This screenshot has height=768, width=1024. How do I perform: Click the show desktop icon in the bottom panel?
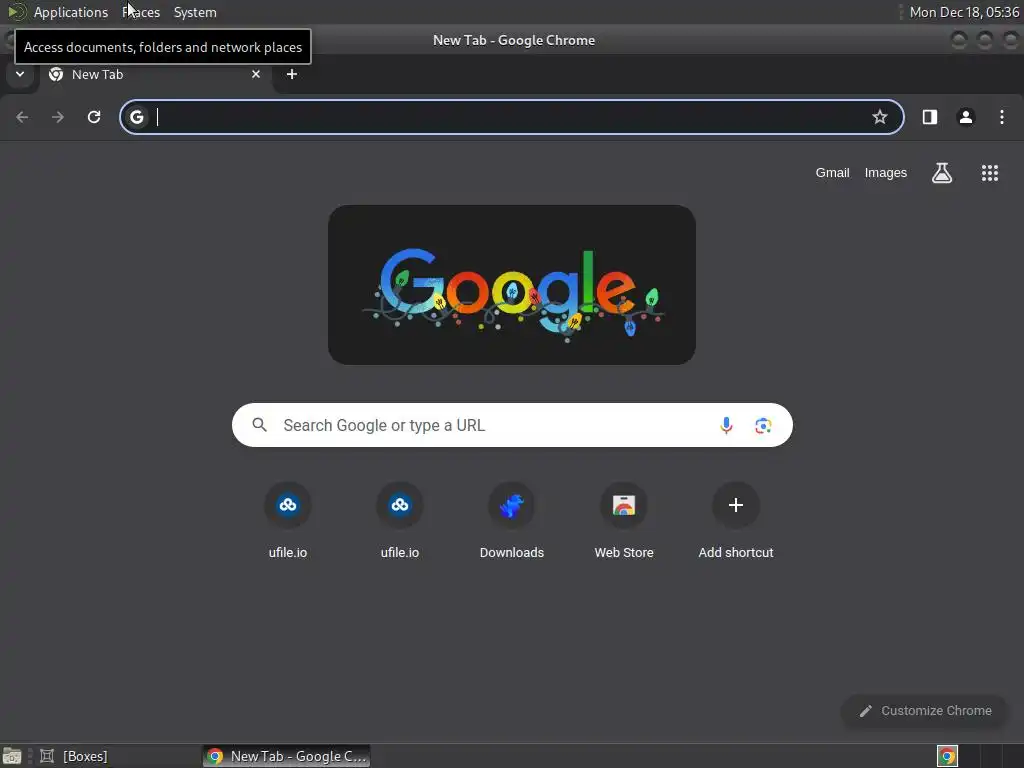12,756
